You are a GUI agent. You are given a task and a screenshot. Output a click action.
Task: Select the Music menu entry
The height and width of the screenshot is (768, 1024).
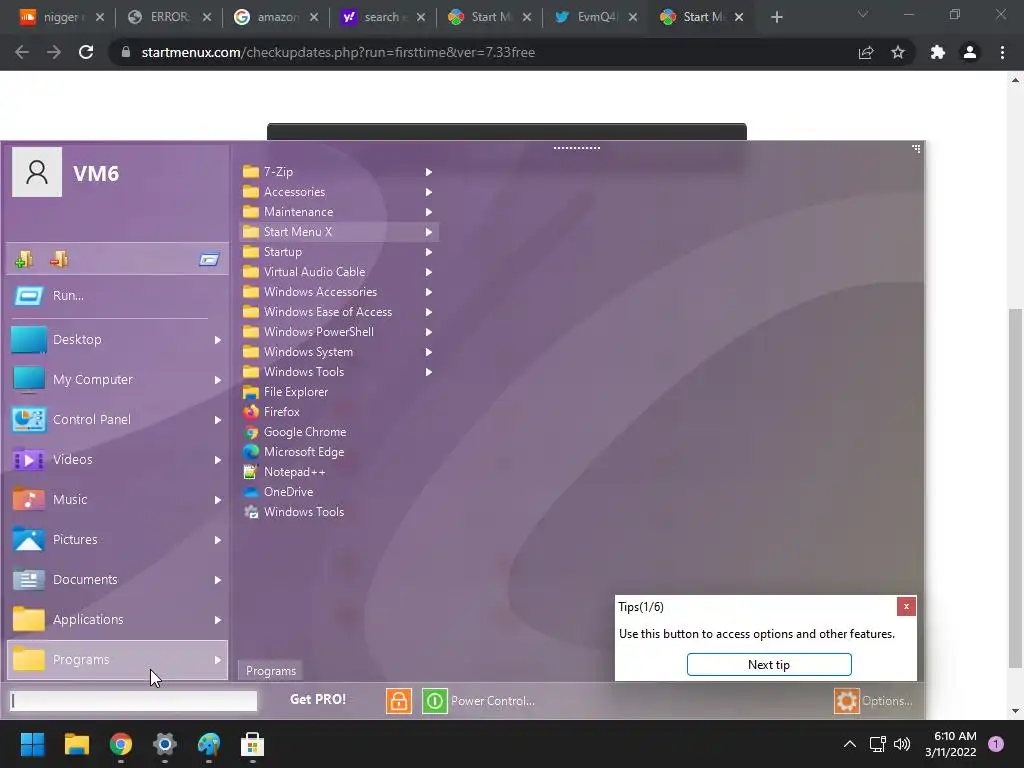click(x=118, y=500)
